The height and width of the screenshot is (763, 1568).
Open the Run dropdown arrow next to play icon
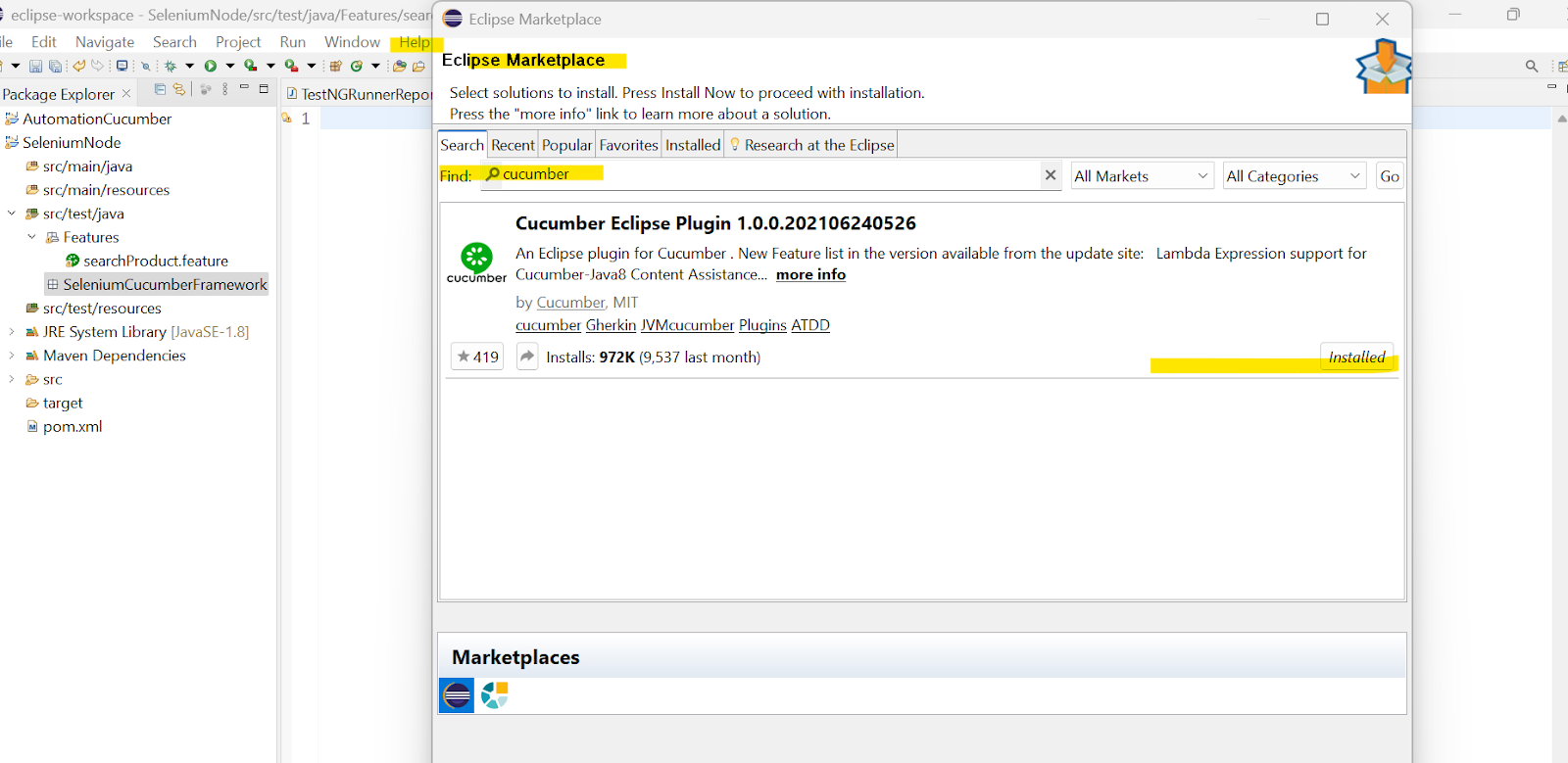click(x=230, y=66)
